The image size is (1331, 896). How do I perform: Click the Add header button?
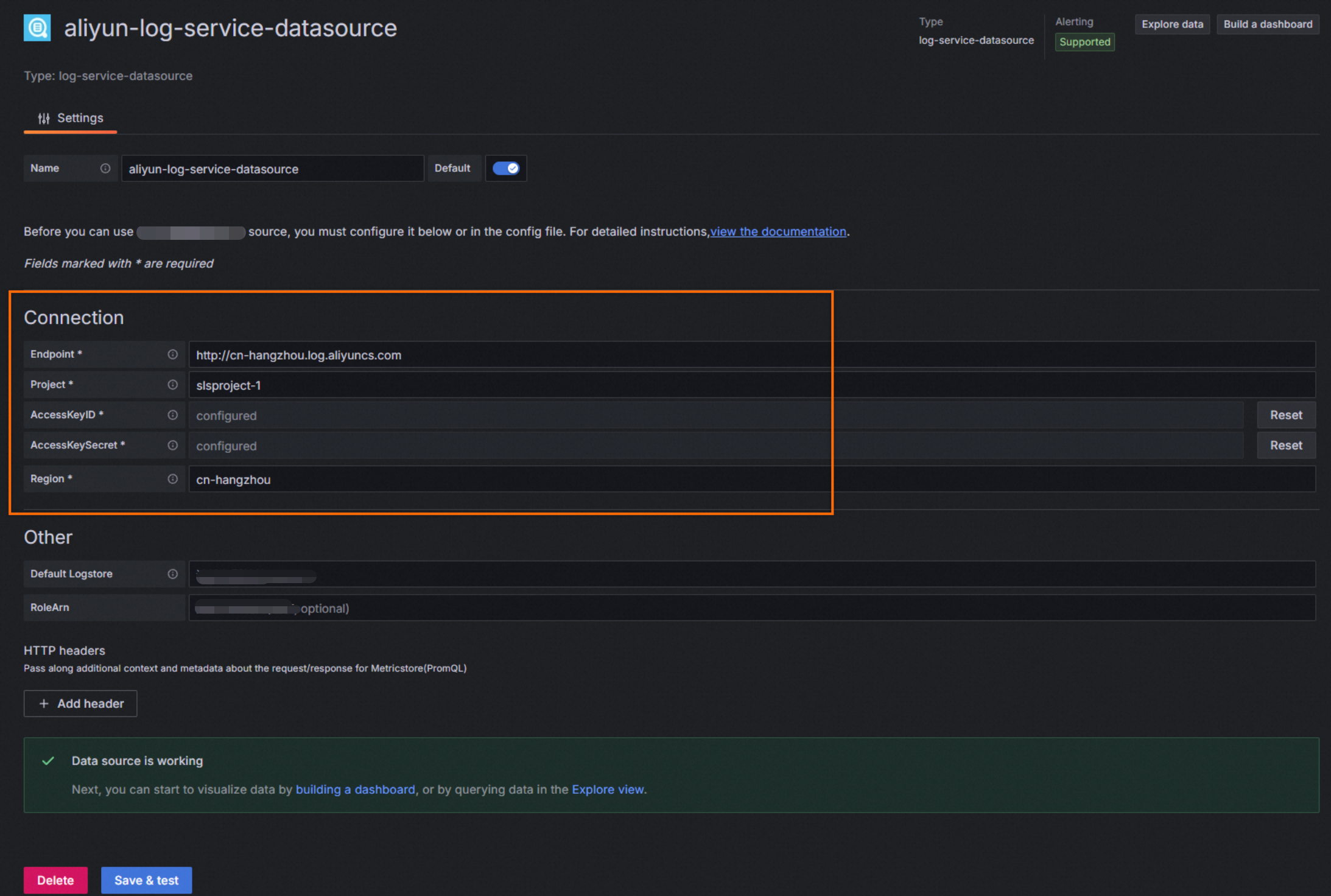tap(80, 704)
